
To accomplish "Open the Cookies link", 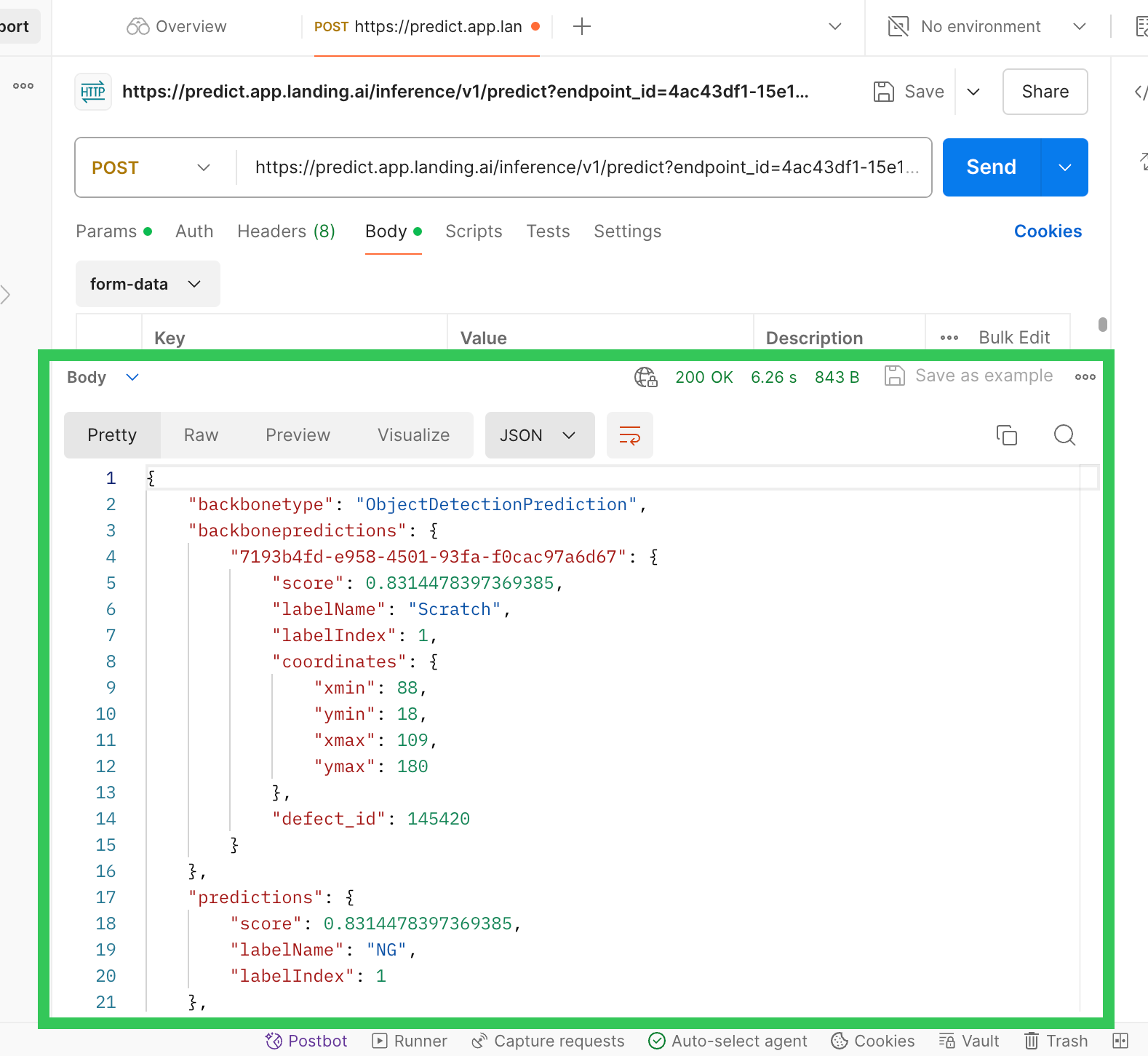I will (1048, 231).
